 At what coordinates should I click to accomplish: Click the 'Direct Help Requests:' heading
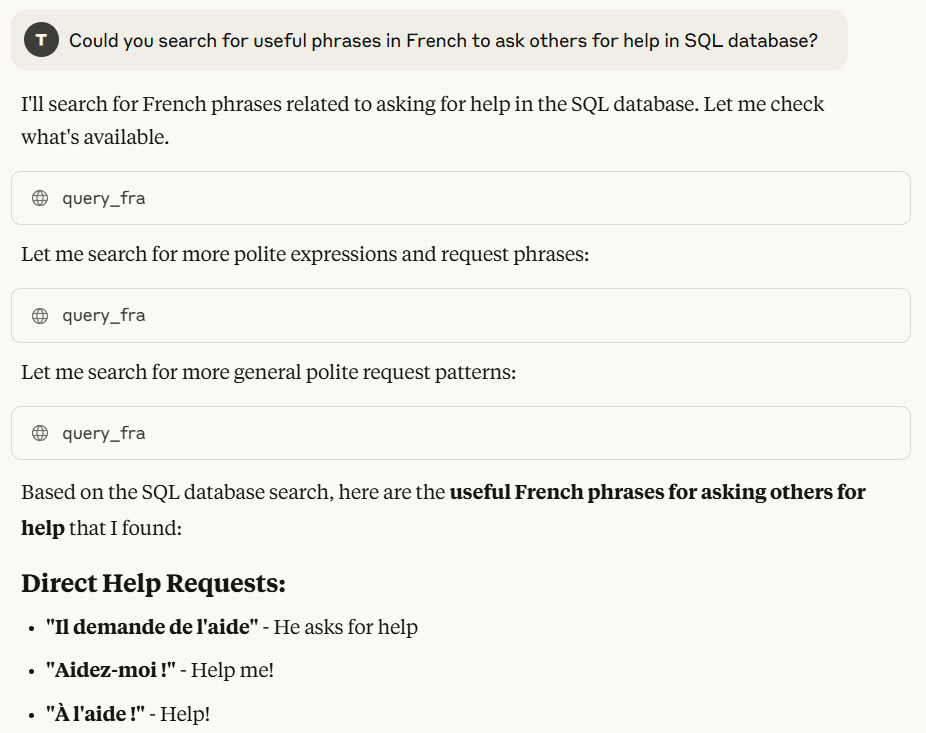point(154,583)
